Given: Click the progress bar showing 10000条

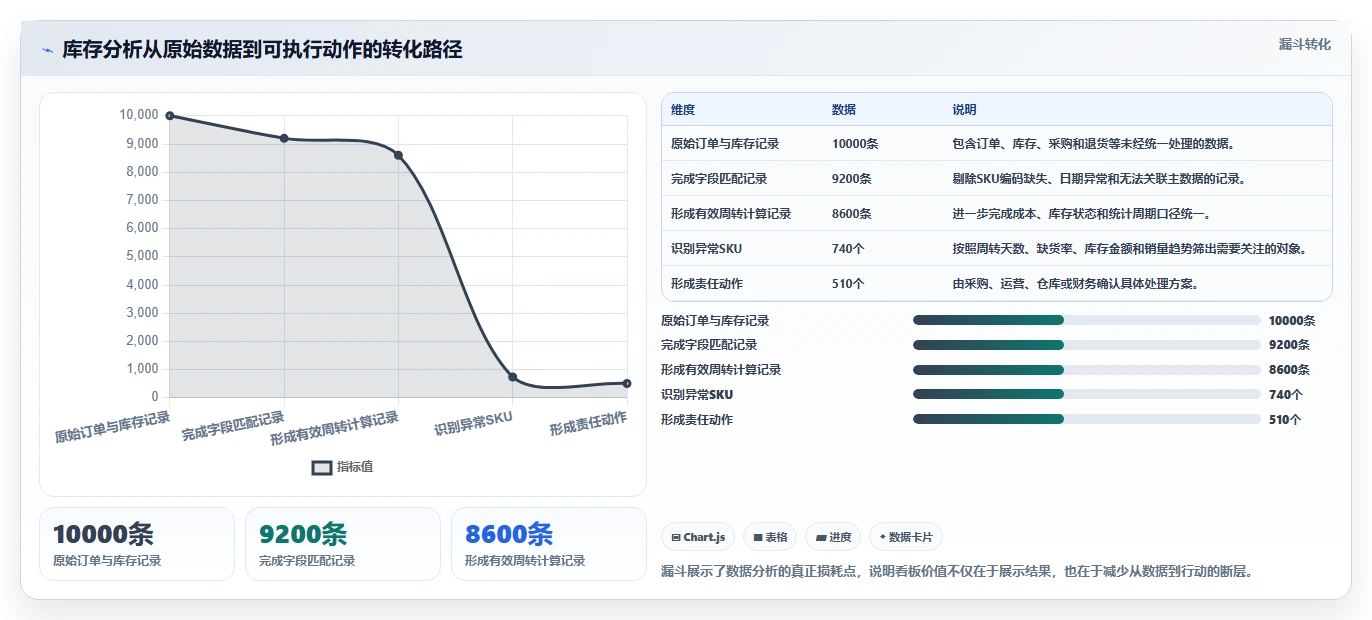Looking at the screenshot, I should coord(1086,320).
